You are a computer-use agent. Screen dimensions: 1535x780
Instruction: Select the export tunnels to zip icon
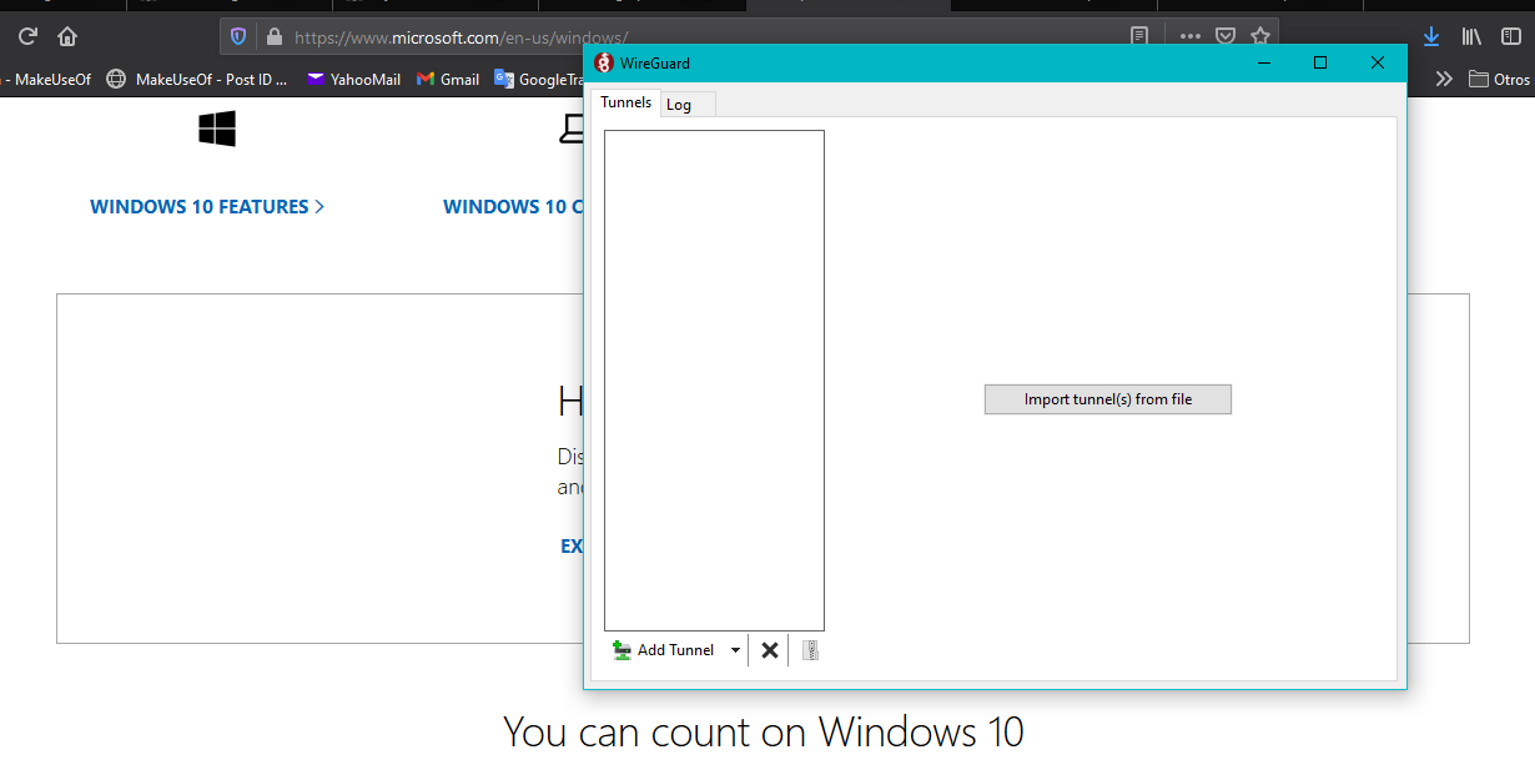(x=810, y=650)
